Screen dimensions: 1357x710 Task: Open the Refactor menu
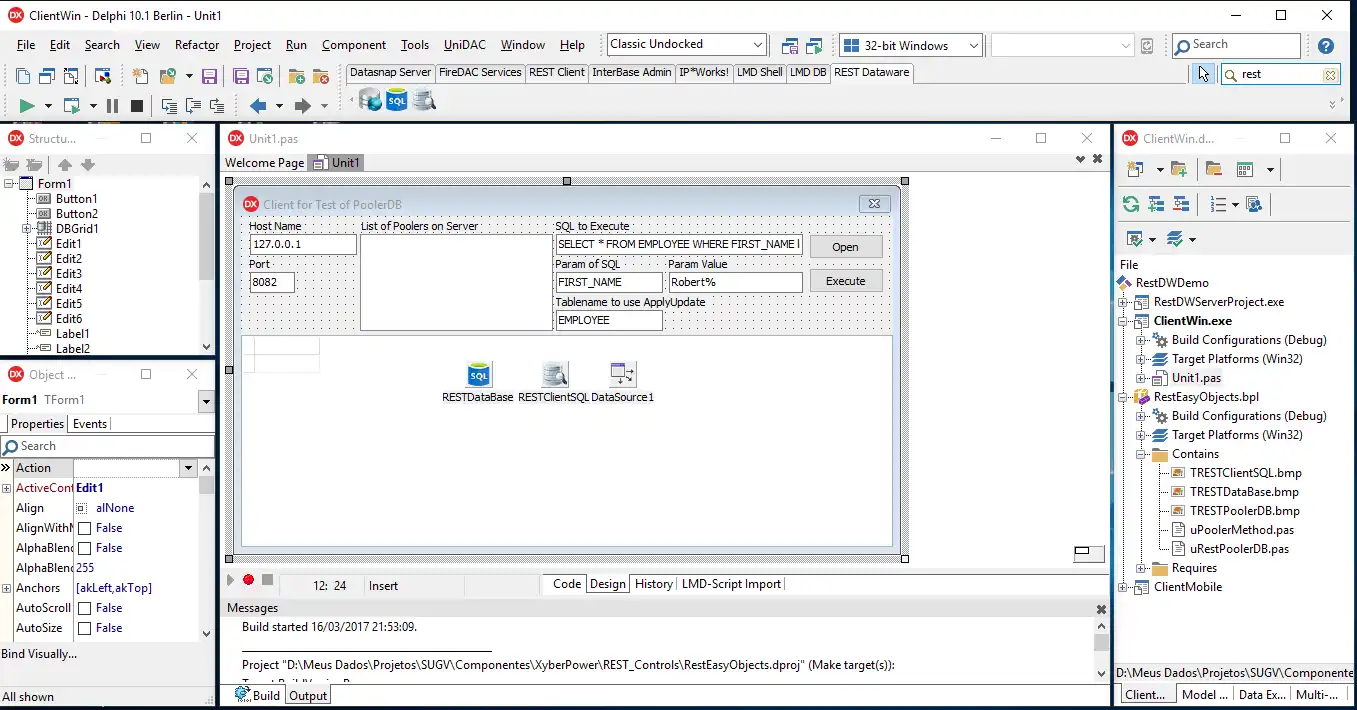(197, 45)
